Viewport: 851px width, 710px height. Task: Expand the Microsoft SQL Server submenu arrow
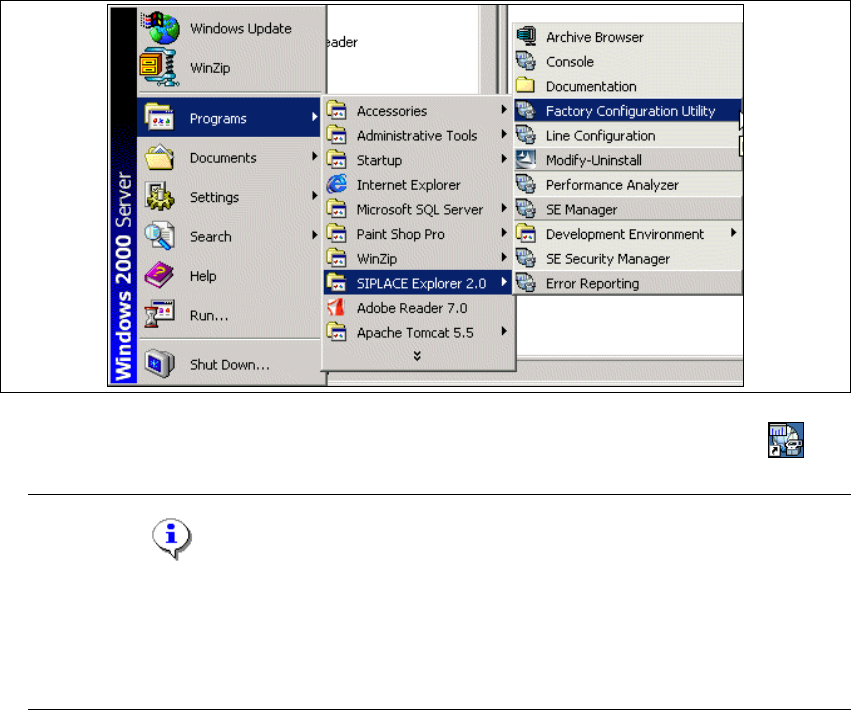(x=504, y=208)
